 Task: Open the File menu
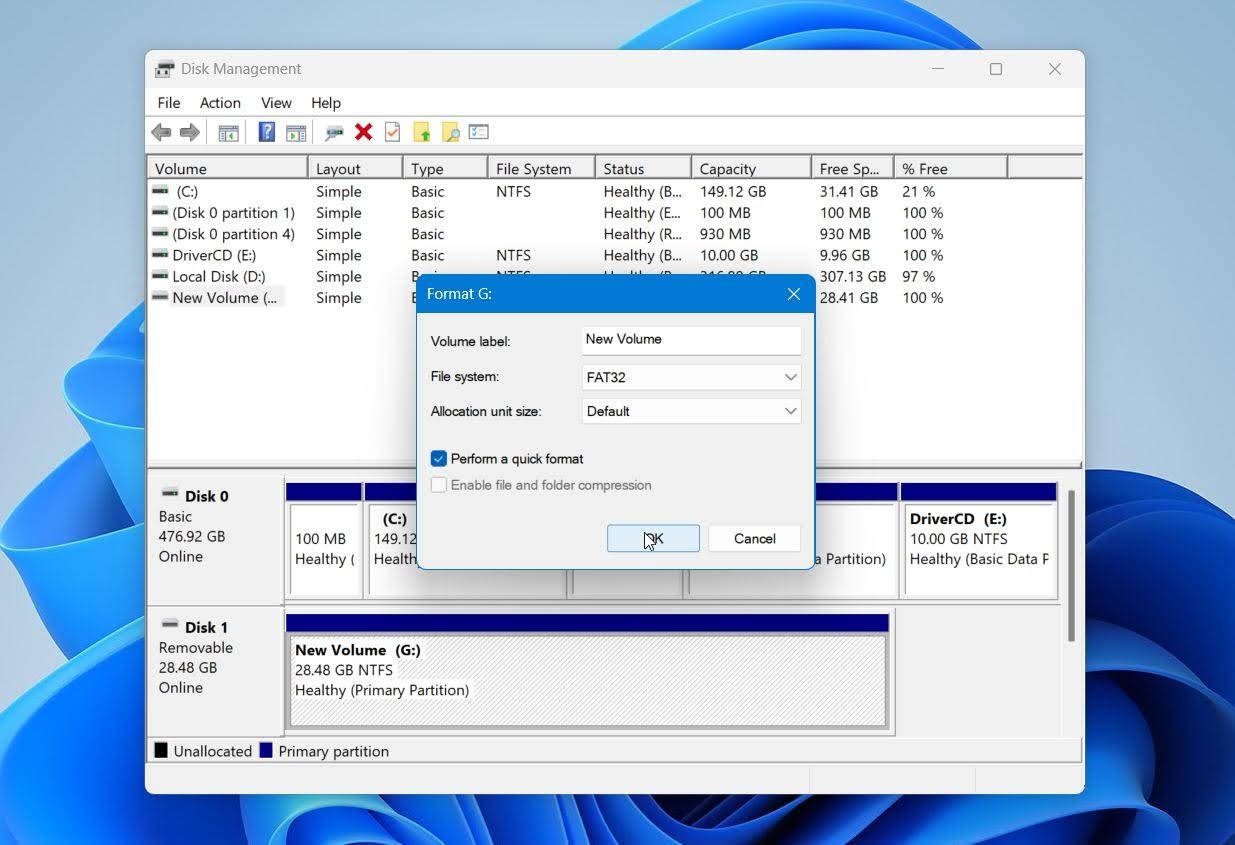coord(169,103)
